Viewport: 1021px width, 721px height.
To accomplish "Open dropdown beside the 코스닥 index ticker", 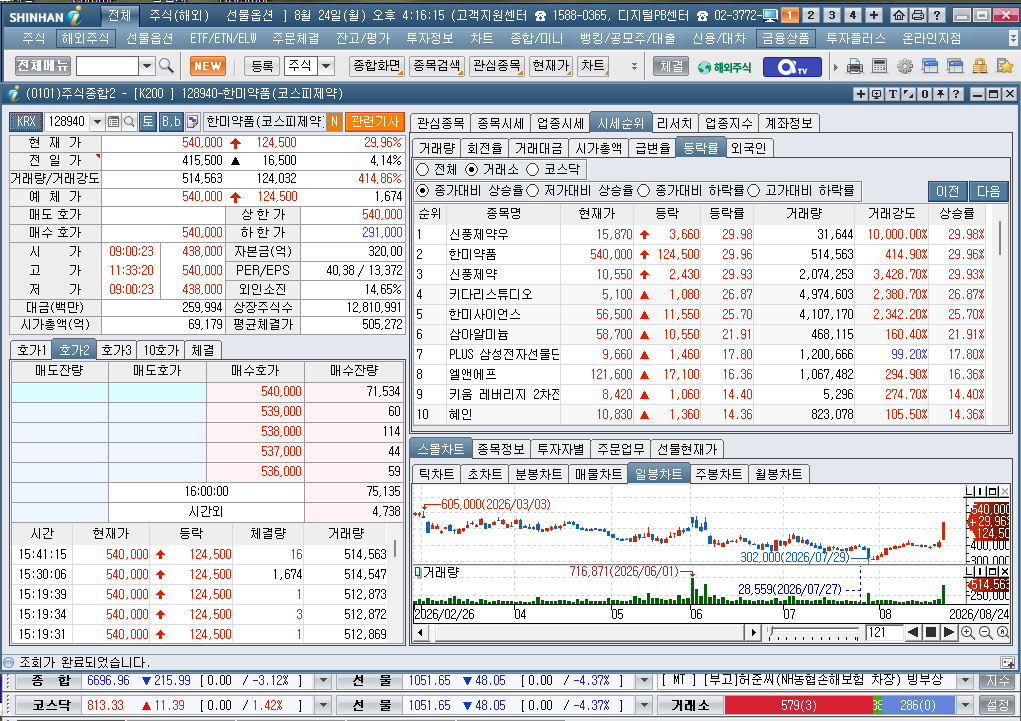I will click(x=323, y=705).
